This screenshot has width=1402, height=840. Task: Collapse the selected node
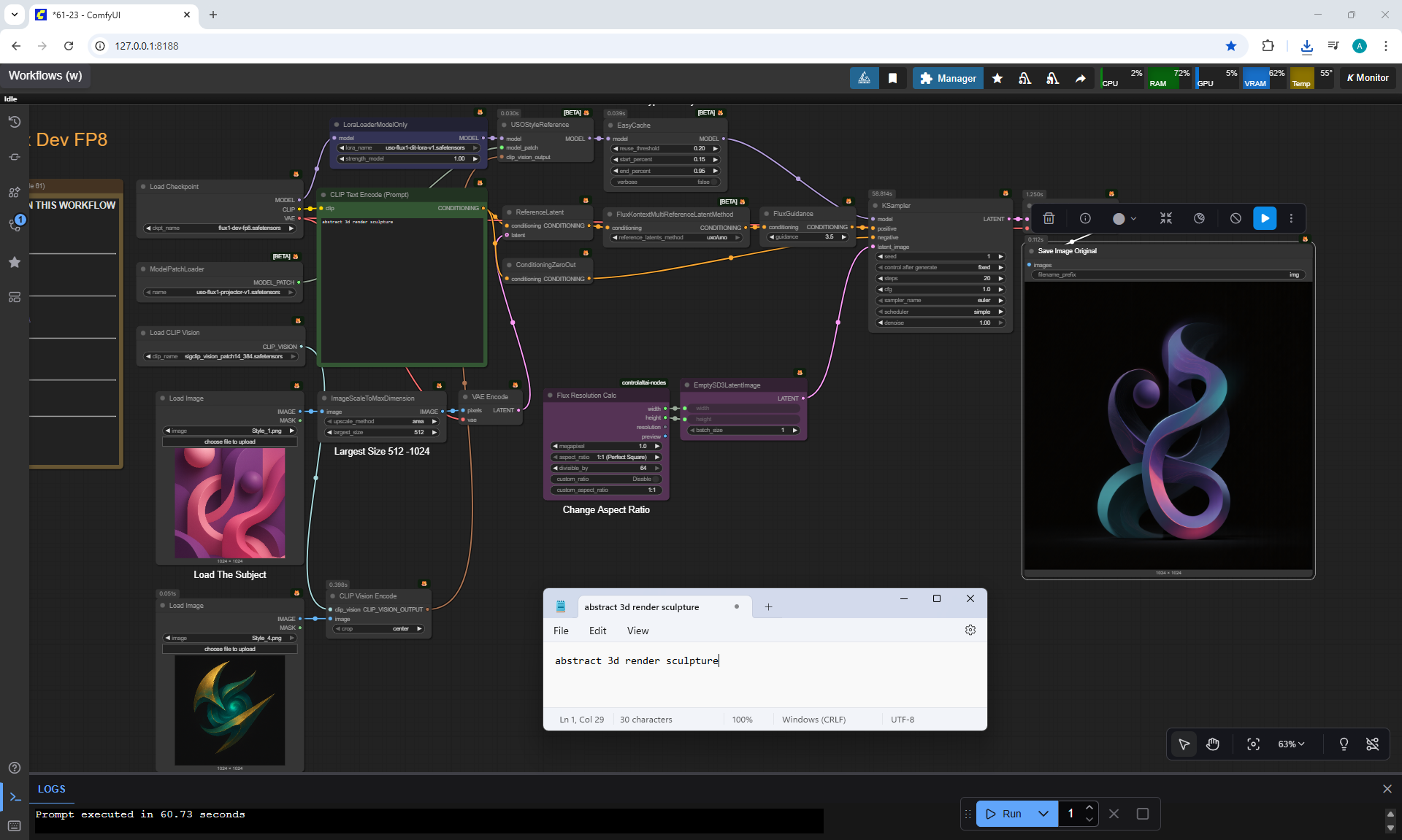pyautogui.click(x=1165, y=218)
